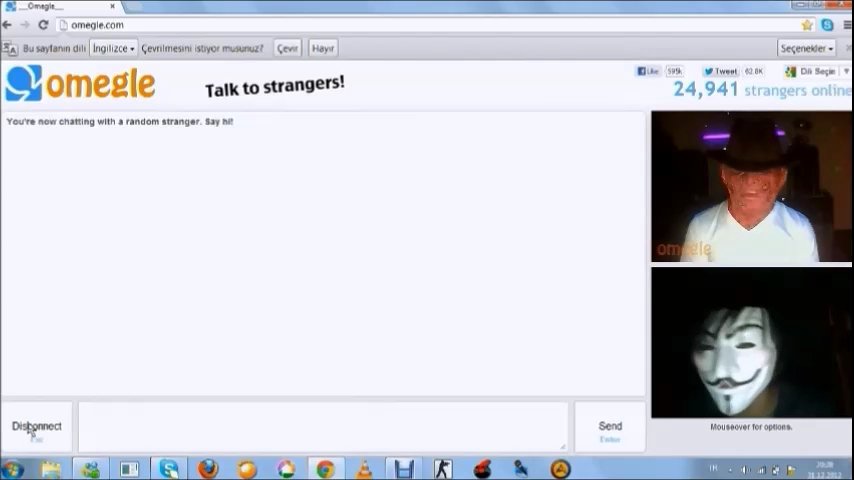Open Windows Explorer from the taskbar
Viewport: 854px width, 480px height.
[x=51, y=469]
